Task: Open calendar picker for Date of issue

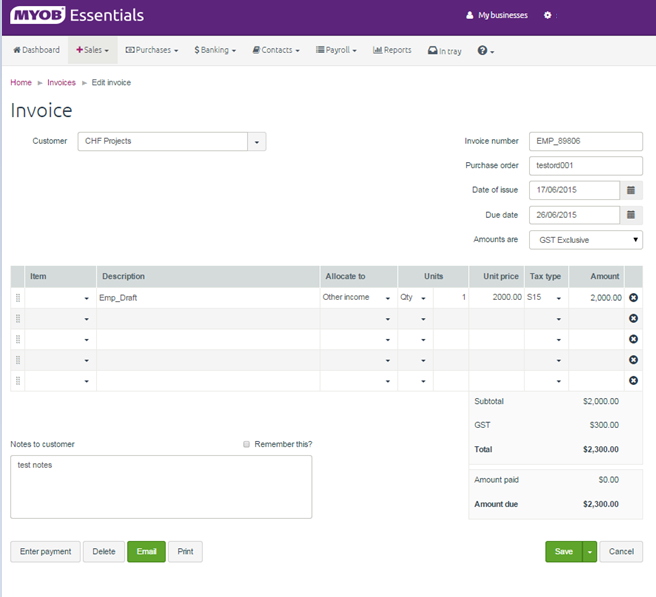Action: pyautogui.click(x=631, y=190)
